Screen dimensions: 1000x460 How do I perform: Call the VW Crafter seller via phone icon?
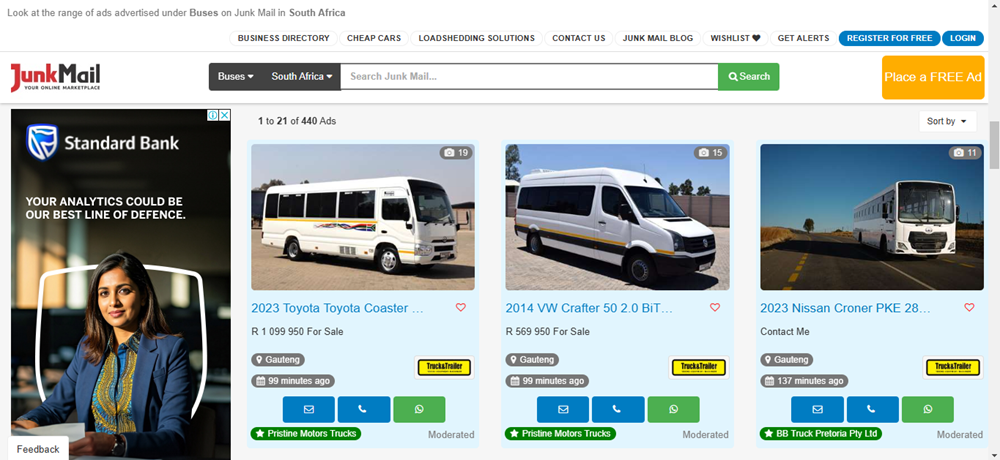click(618, 410)
